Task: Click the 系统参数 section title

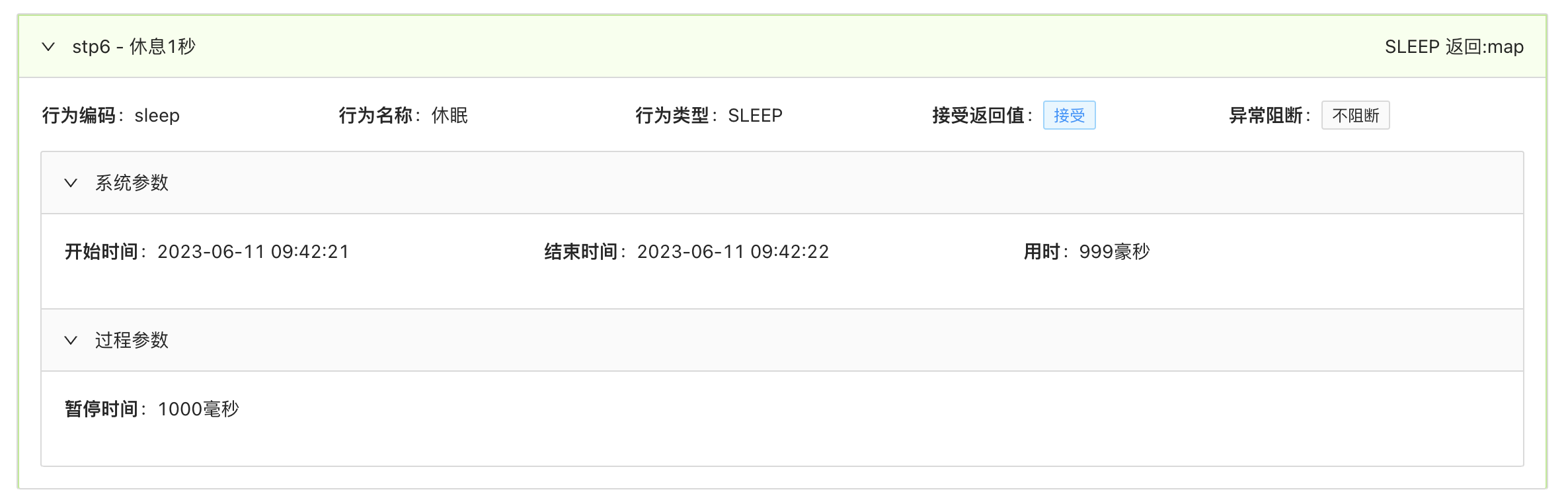Action: click(132, 183)
